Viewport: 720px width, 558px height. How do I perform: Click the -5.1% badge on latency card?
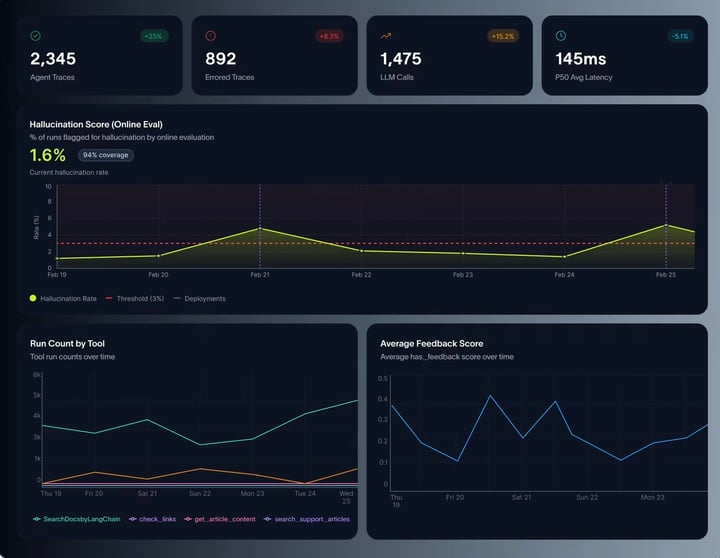[680, 36]
